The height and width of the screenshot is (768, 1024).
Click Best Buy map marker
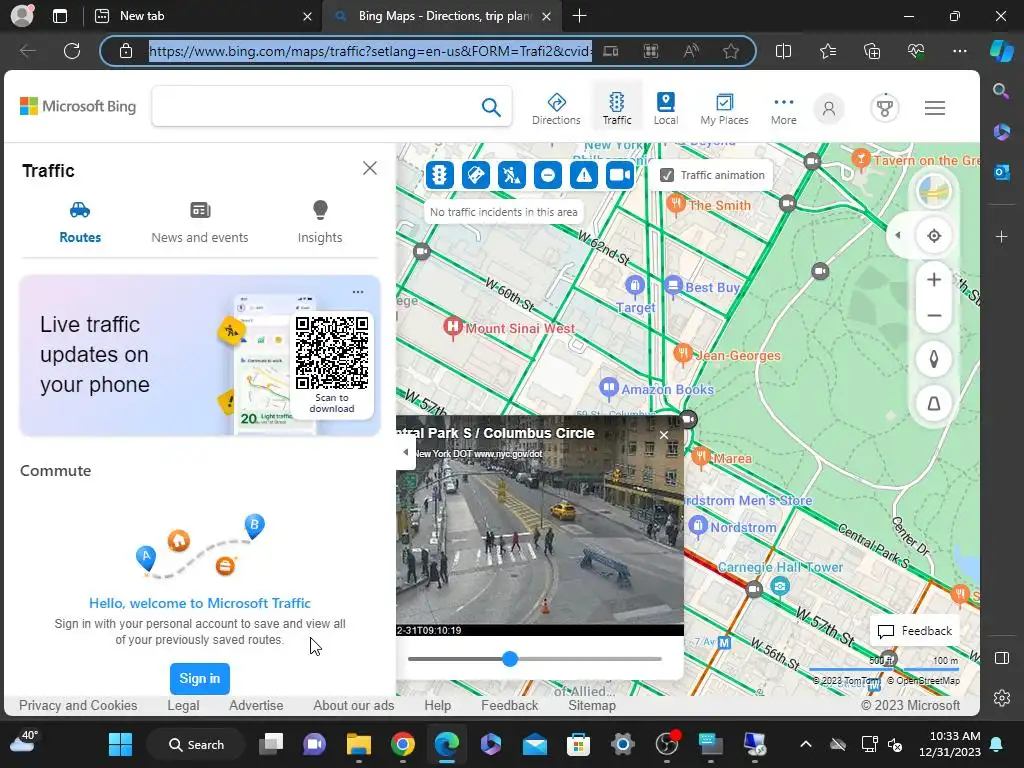pyautogui.click(x=673, y=286)
